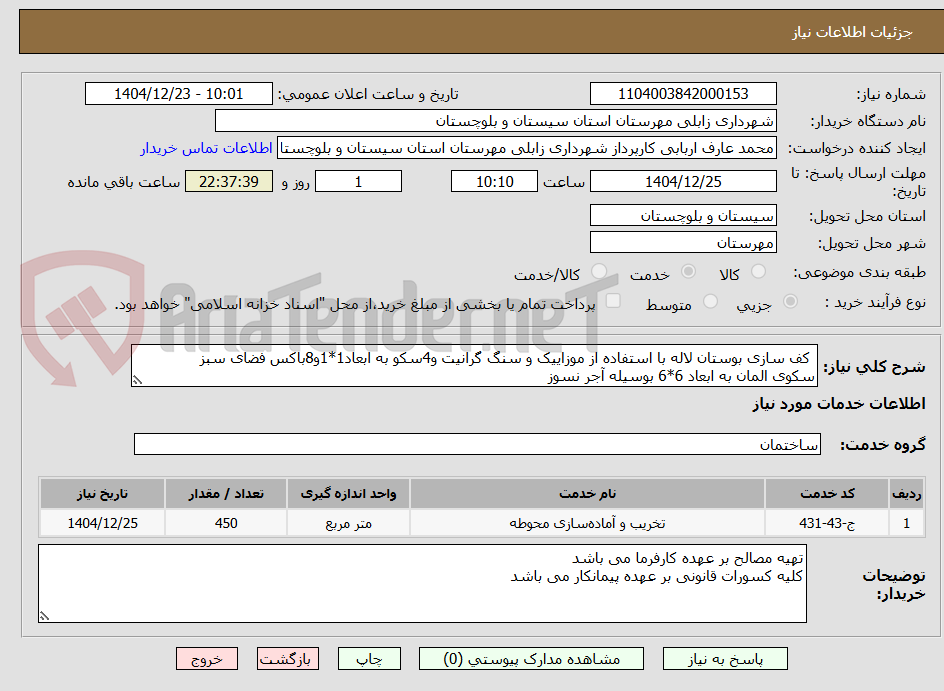Click the واحد اندازه گیری column header
The width and height of the screenshot is (944, 691).
349,494
